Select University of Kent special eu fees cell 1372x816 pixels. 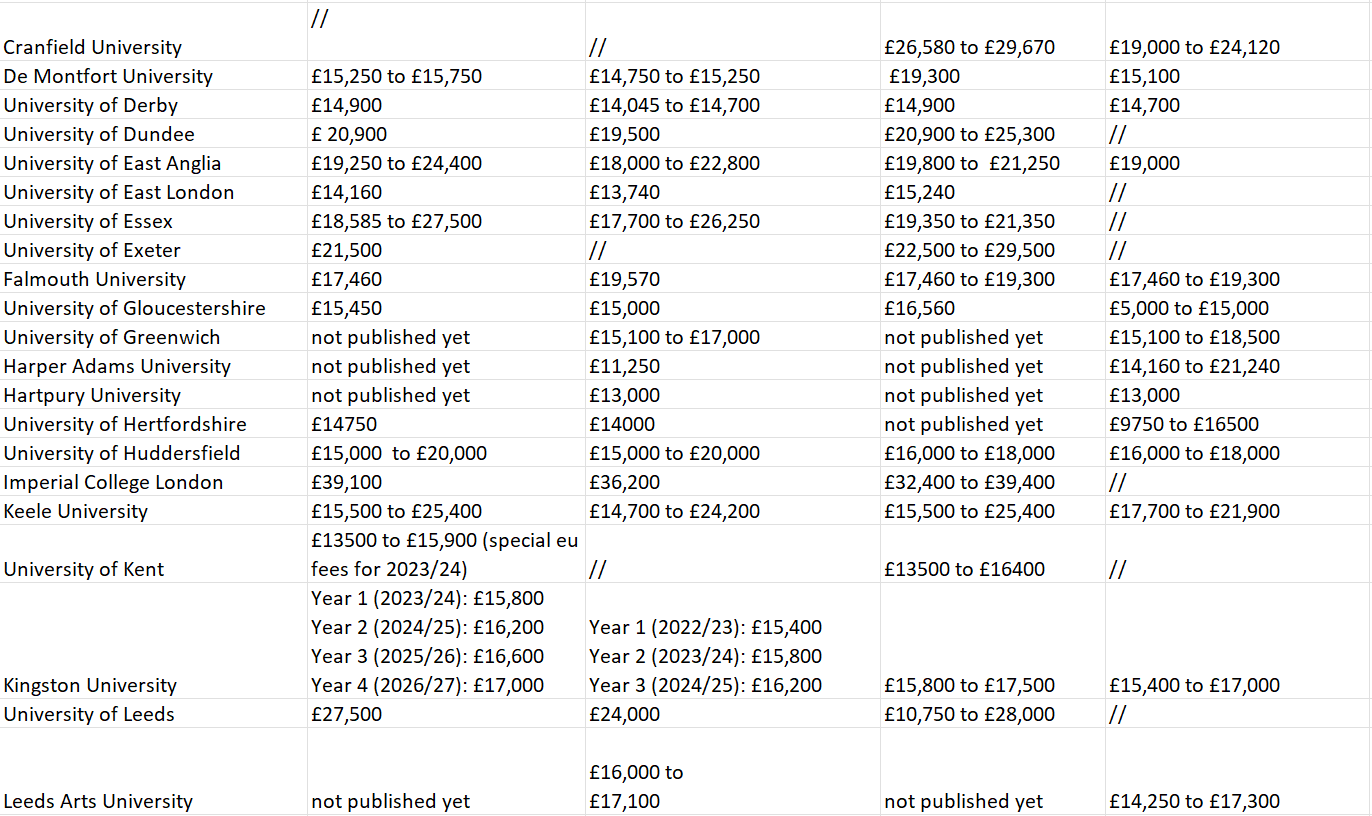(444, 554)
